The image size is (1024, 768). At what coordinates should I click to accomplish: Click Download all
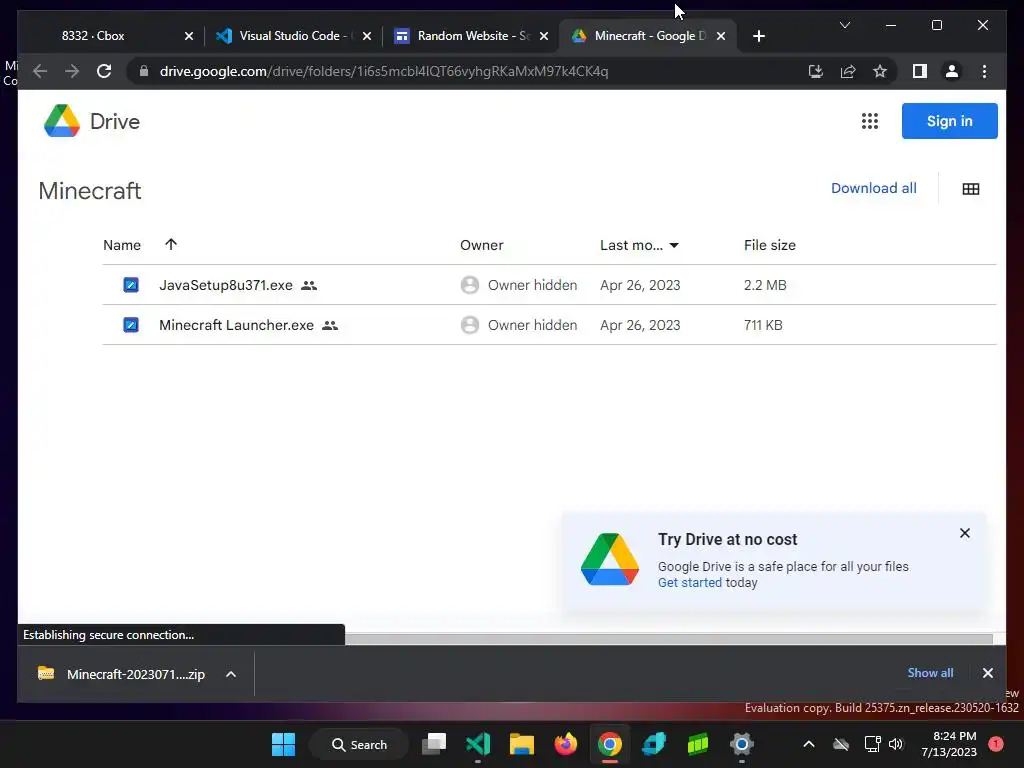click(873, 188)
